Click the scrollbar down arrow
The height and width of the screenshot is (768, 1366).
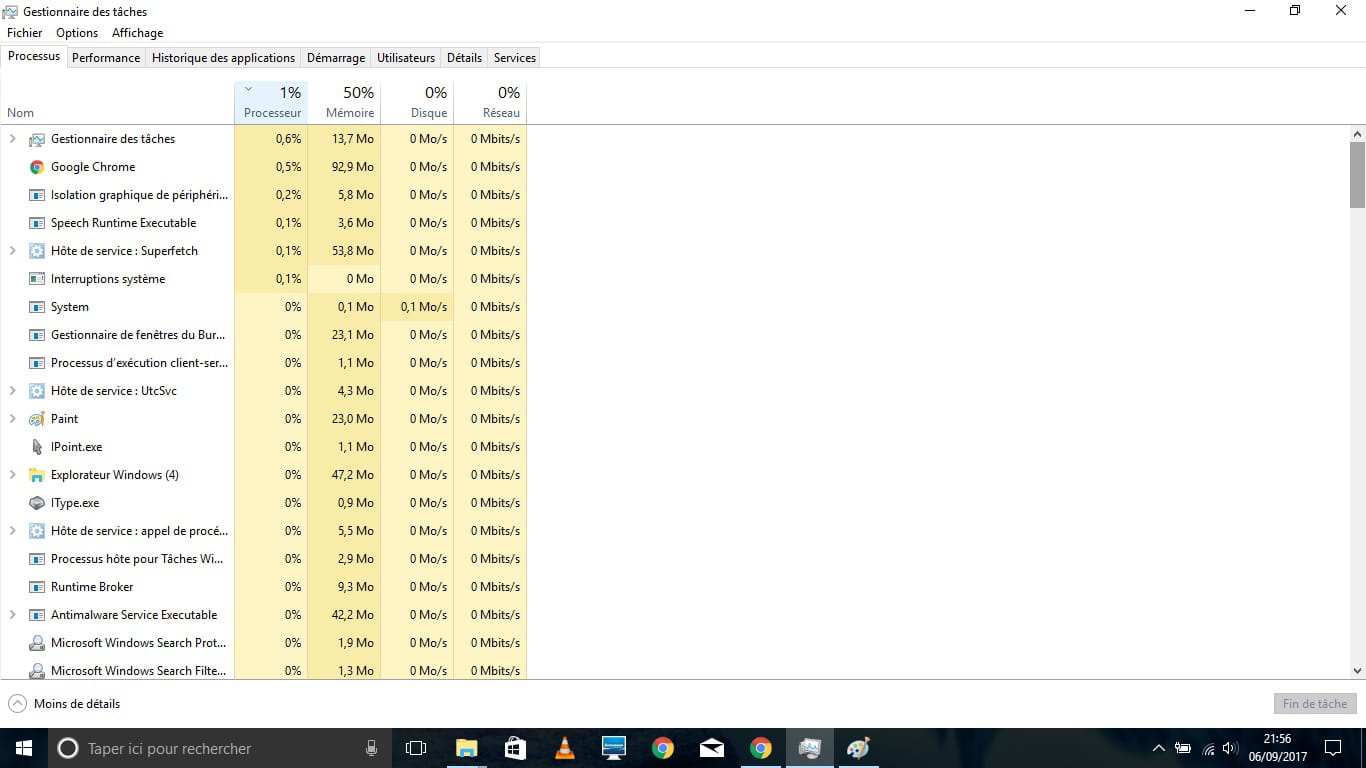1357,671
